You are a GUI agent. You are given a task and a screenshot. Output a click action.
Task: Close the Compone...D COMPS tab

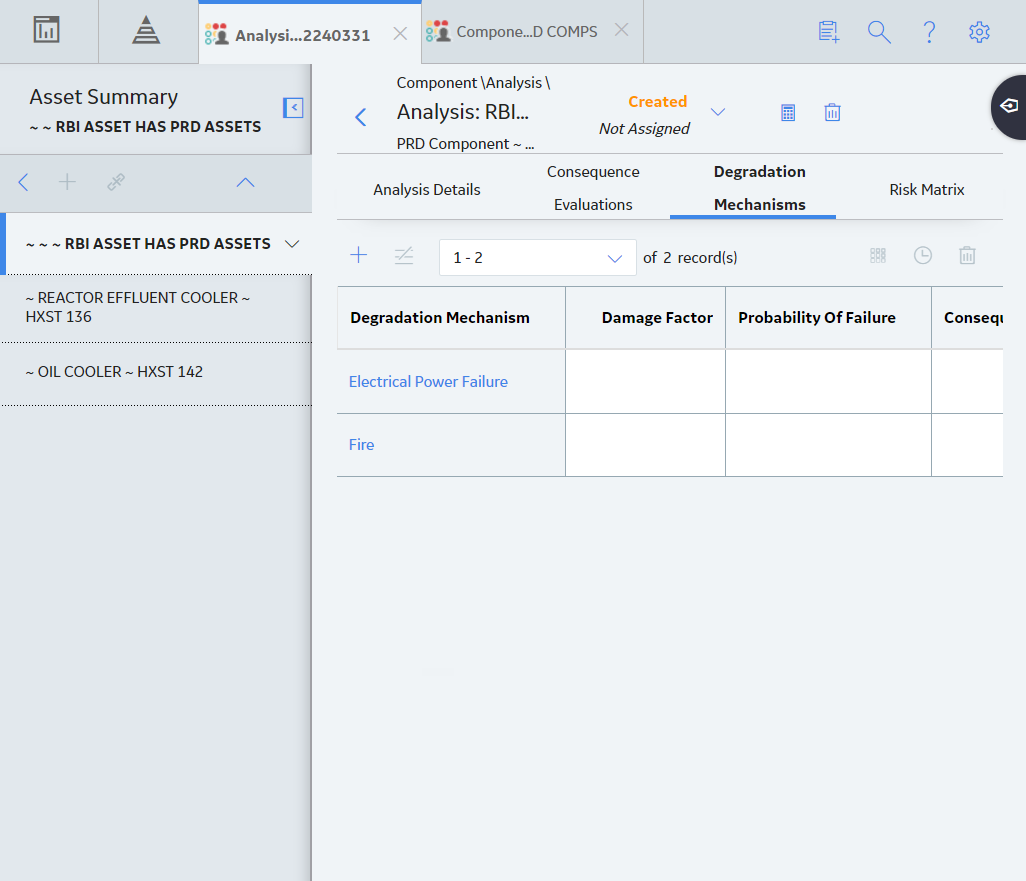tap(622, 29)
